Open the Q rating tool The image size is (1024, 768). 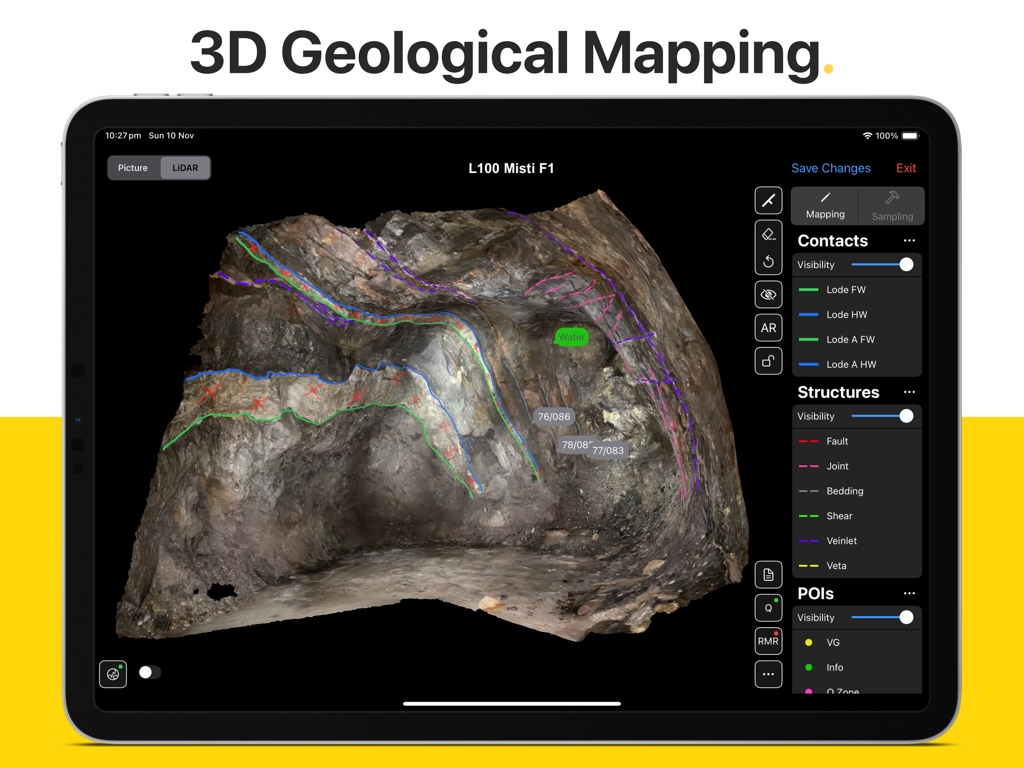768,607
